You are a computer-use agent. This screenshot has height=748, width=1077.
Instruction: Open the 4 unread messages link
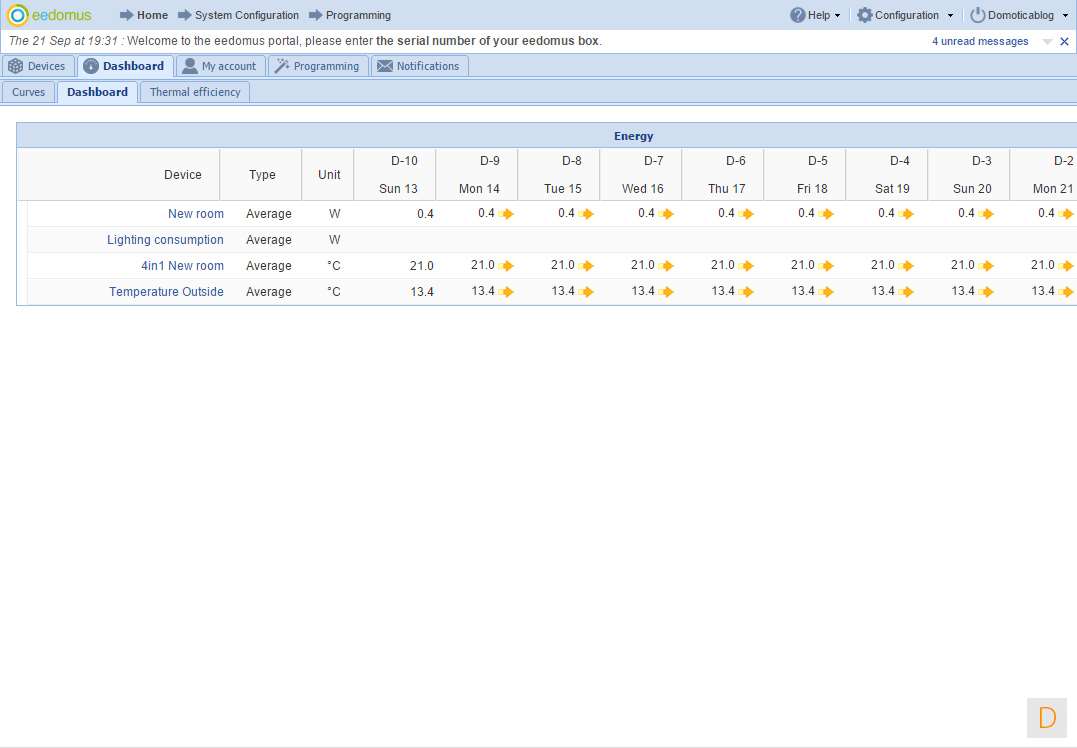(x=980, y=42)
